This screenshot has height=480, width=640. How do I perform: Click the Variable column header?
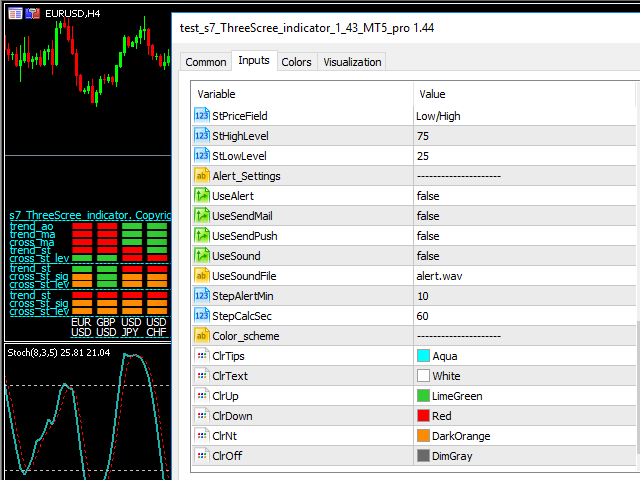pos(300,93)
